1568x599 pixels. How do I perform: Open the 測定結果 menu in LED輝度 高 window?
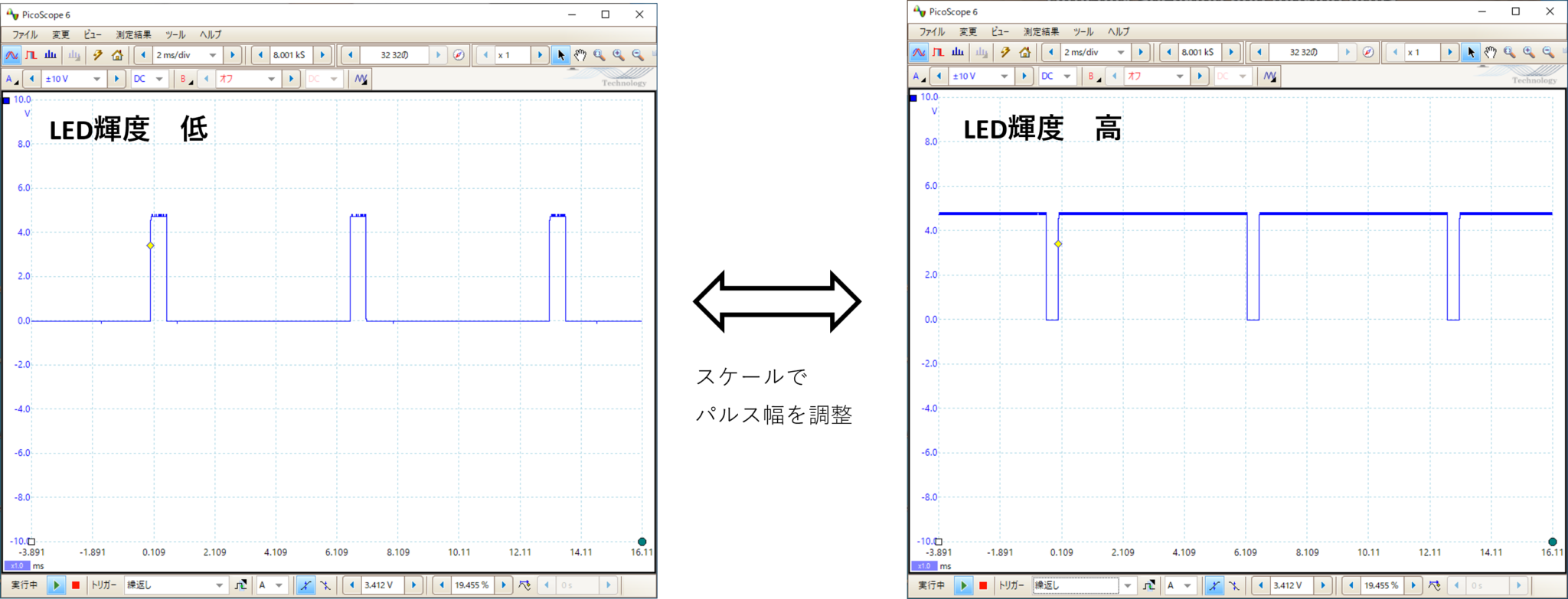(1041, 31)
